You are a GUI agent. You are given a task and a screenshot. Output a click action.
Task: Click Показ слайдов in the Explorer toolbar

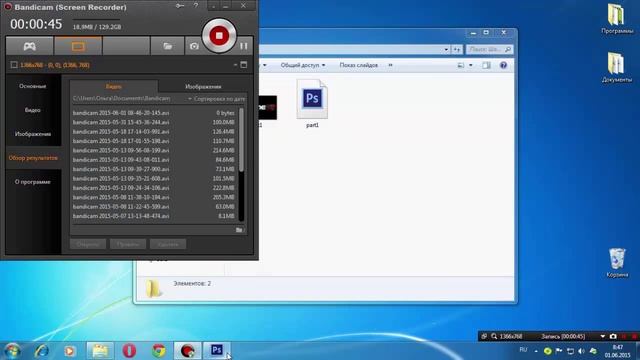tap(358, 65)
